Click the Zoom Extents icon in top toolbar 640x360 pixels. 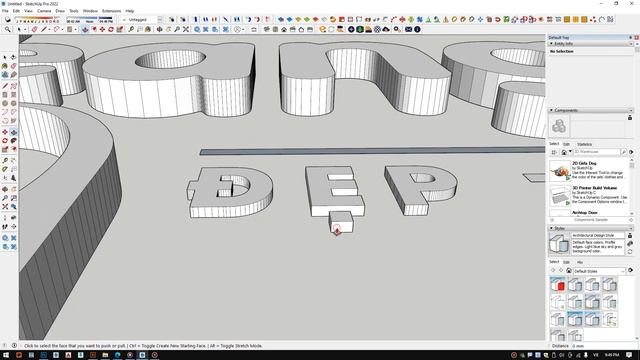pos(186,29)
